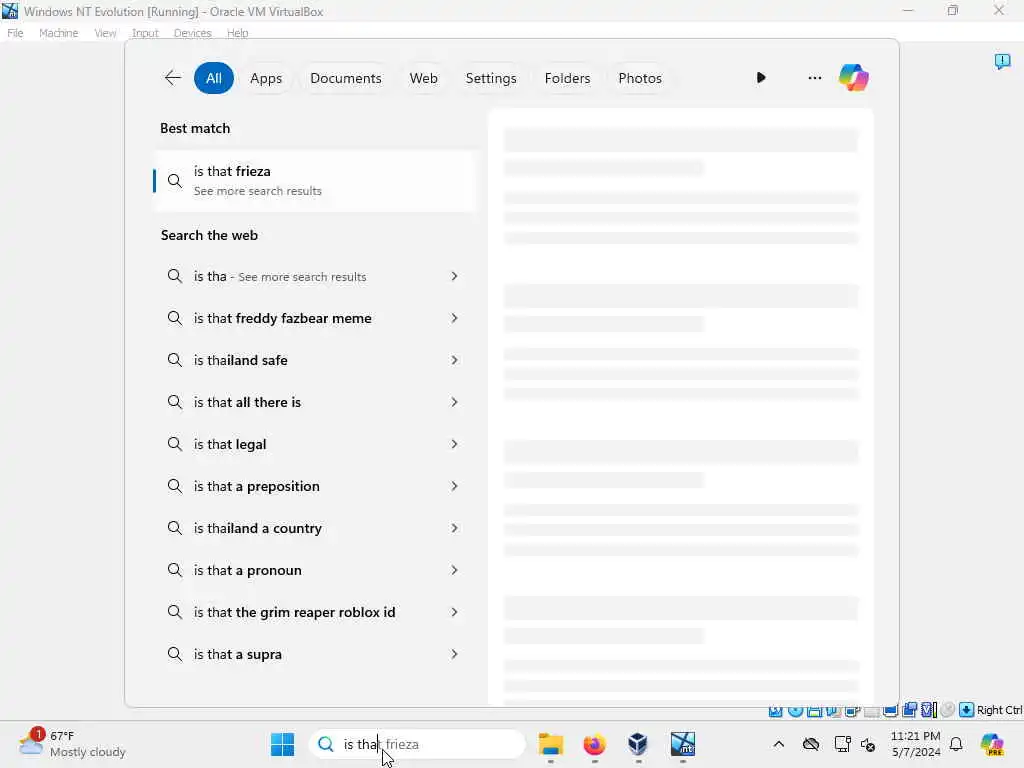Switch to the Apps filter tab
The width and height of the screenshot is (1024, 768).
tap(266, 78)
